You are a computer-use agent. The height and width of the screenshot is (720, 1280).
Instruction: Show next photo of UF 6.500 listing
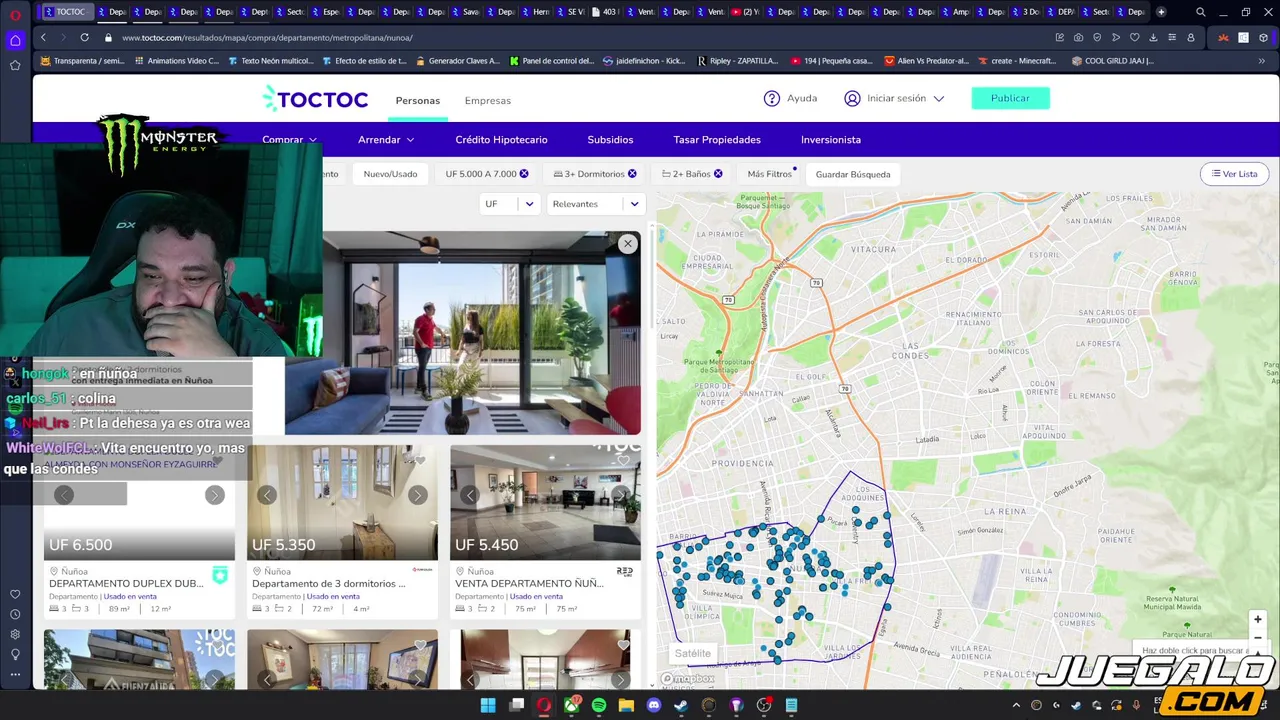pyautogui.click(x=214, y=495)
